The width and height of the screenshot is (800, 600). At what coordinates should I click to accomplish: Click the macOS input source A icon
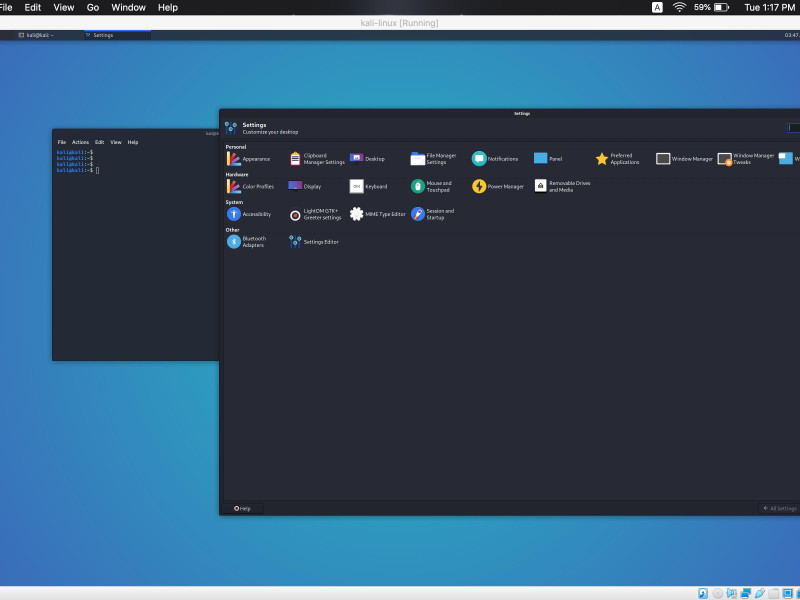tap(657, 7)
